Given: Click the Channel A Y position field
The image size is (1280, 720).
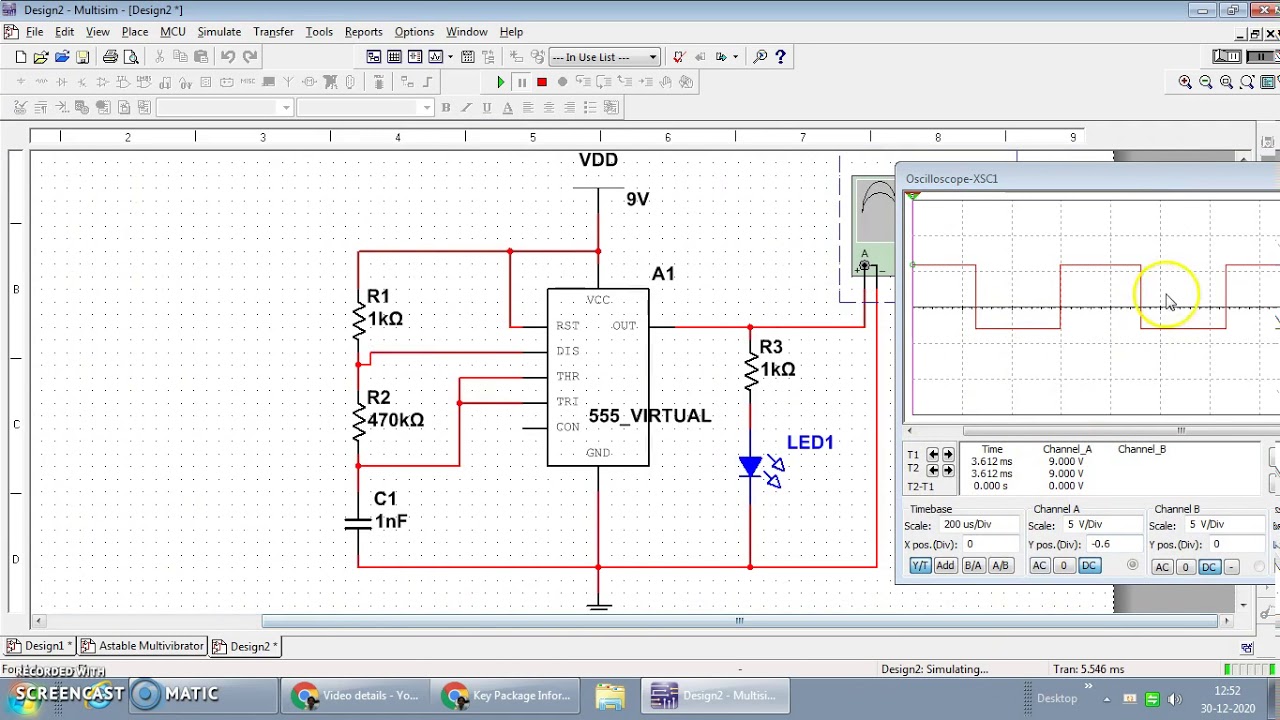Looking at the screenshot, I should (x=1116, y=544).
